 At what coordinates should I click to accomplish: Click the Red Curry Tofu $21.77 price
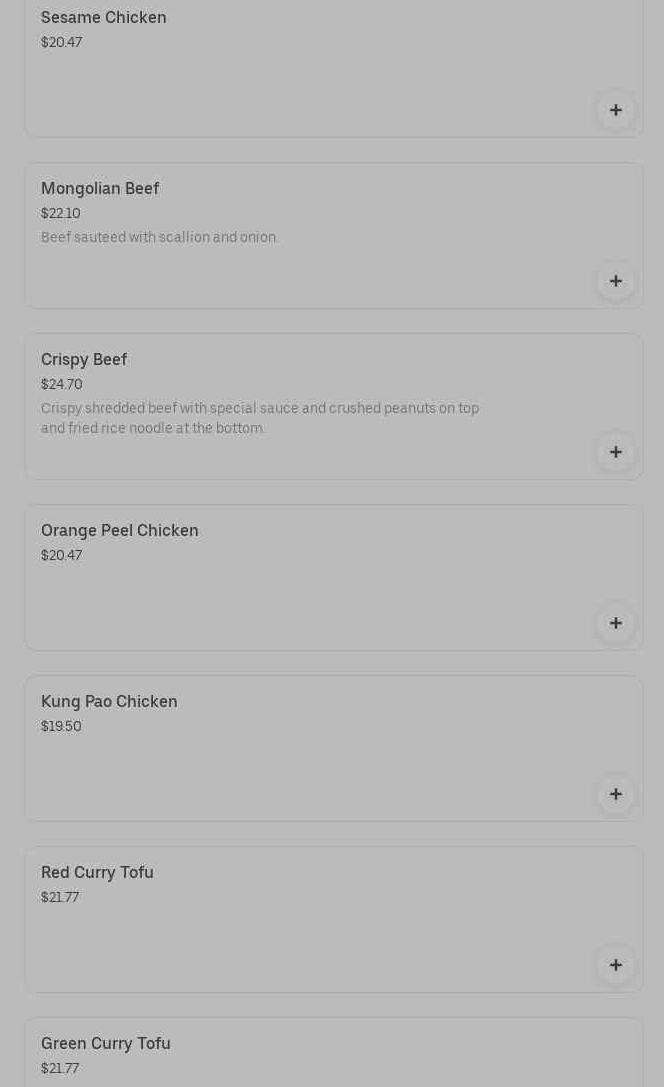point(60,898)
